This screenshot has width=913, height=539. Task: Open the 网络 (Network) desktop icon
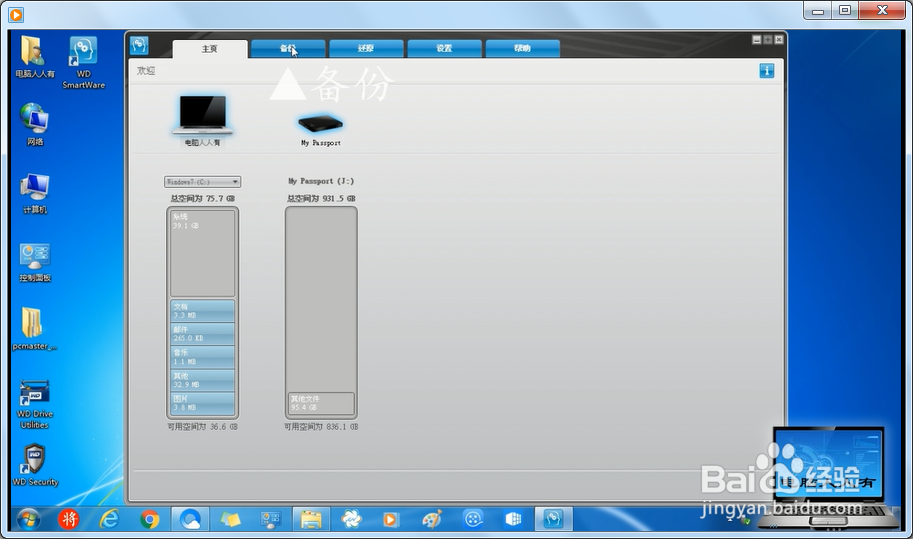34,124
